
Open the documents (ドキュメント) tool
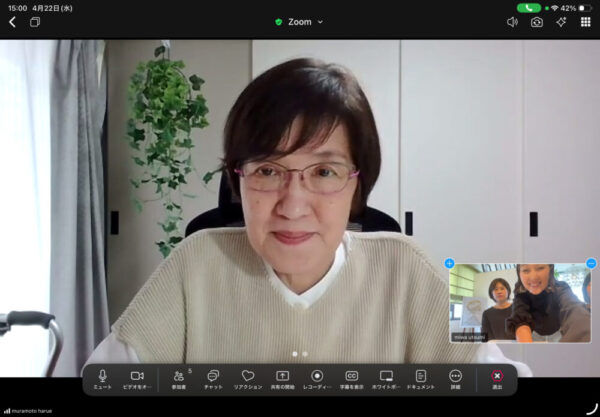coord(421,377)
